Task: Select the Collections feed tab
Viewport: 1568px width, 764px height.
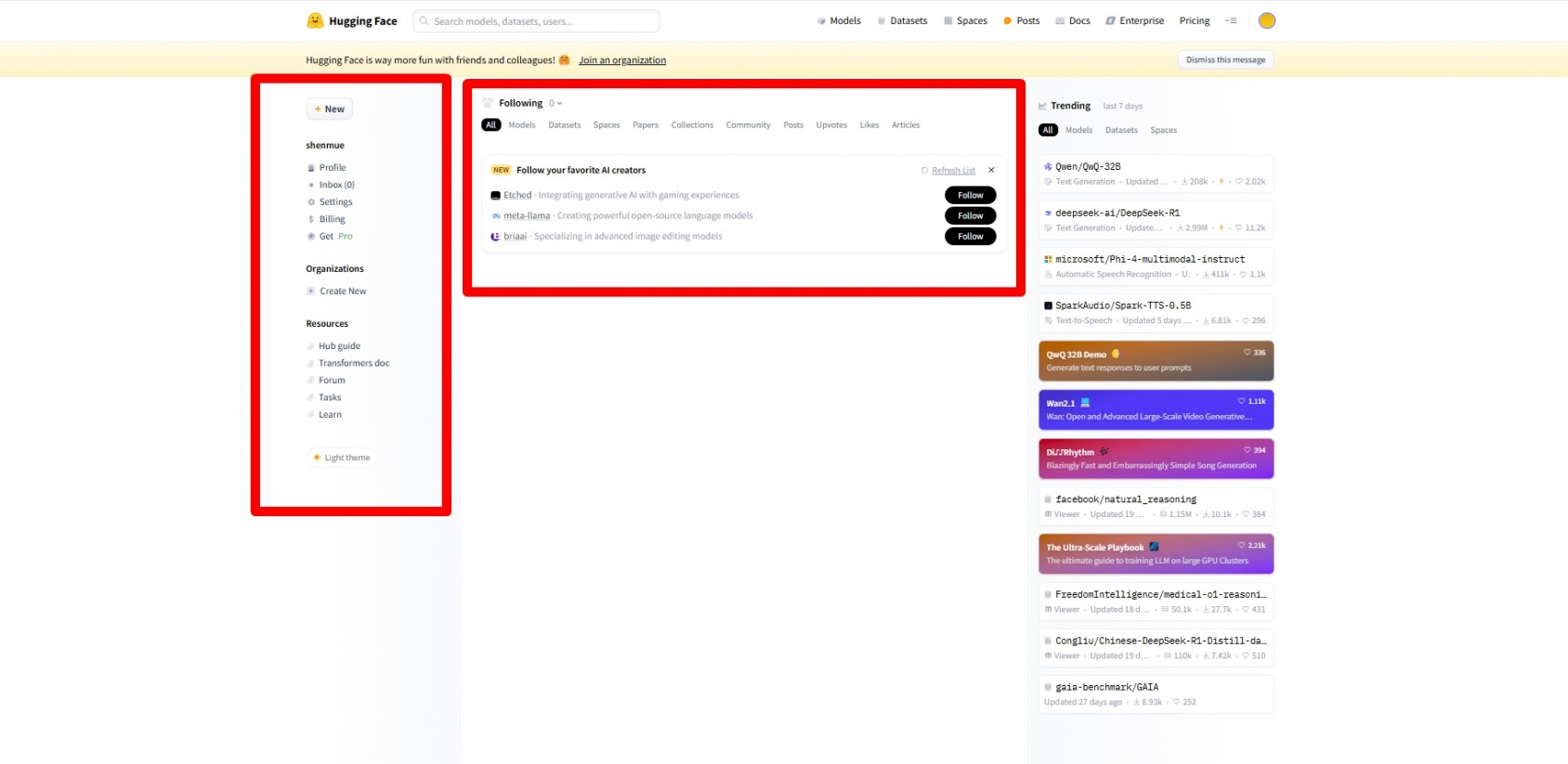Action: [x=693, y=124]
